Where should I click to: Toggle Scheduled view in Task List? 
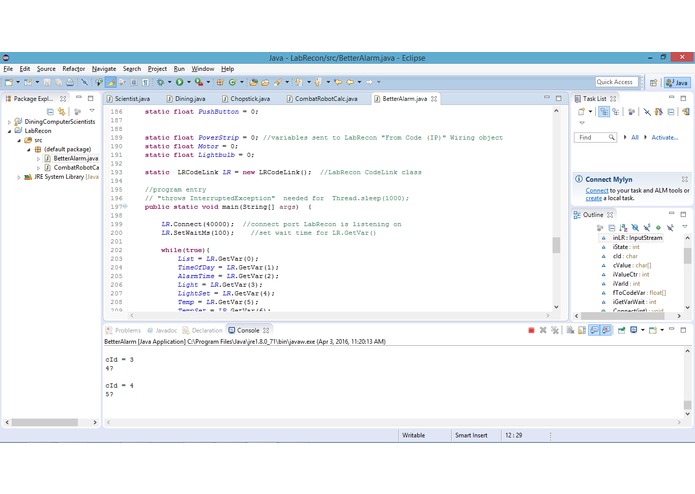616,112
